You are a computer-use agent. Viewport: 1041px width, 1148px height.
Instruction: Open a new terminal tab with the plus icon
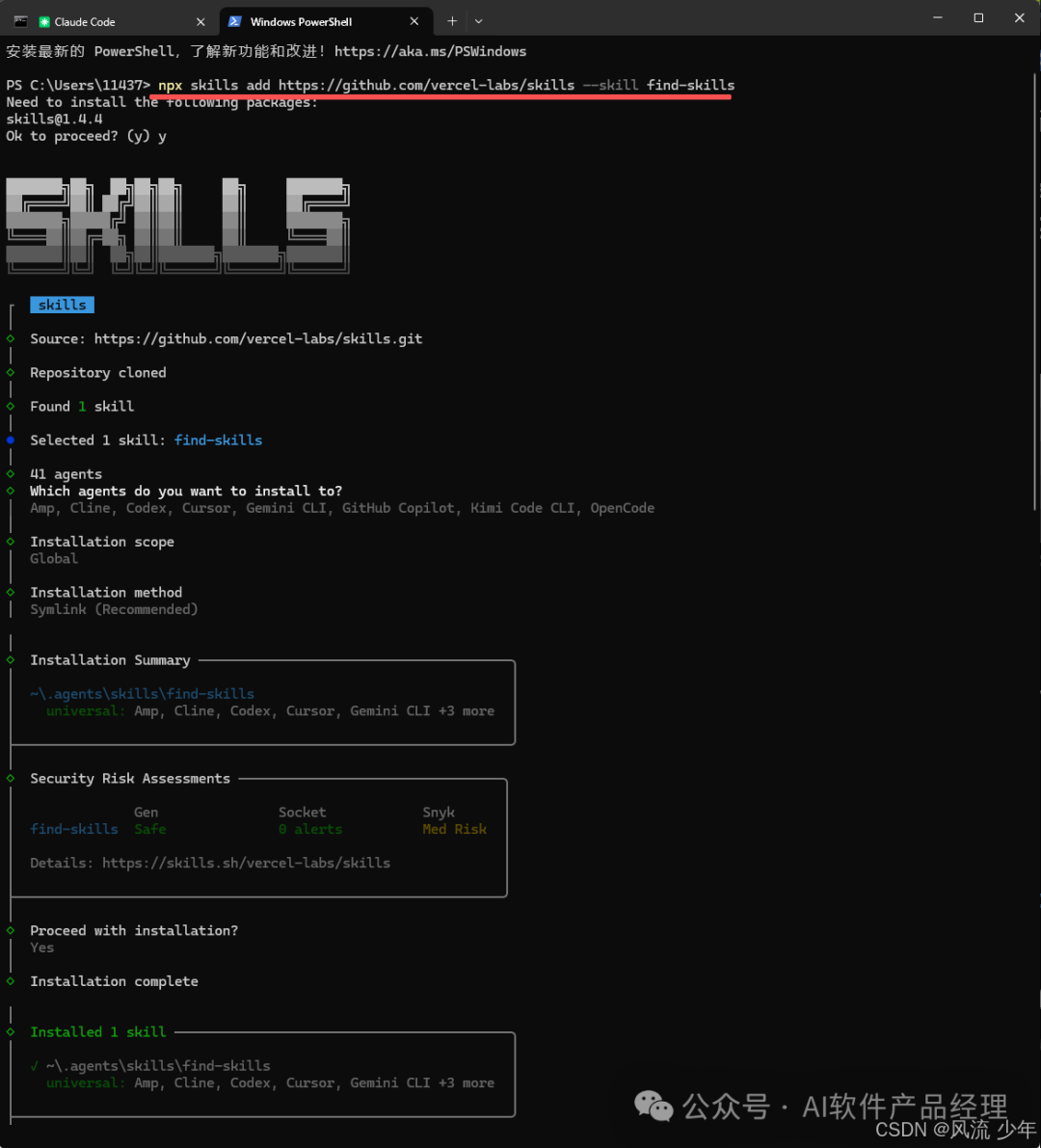pos(452,20)
